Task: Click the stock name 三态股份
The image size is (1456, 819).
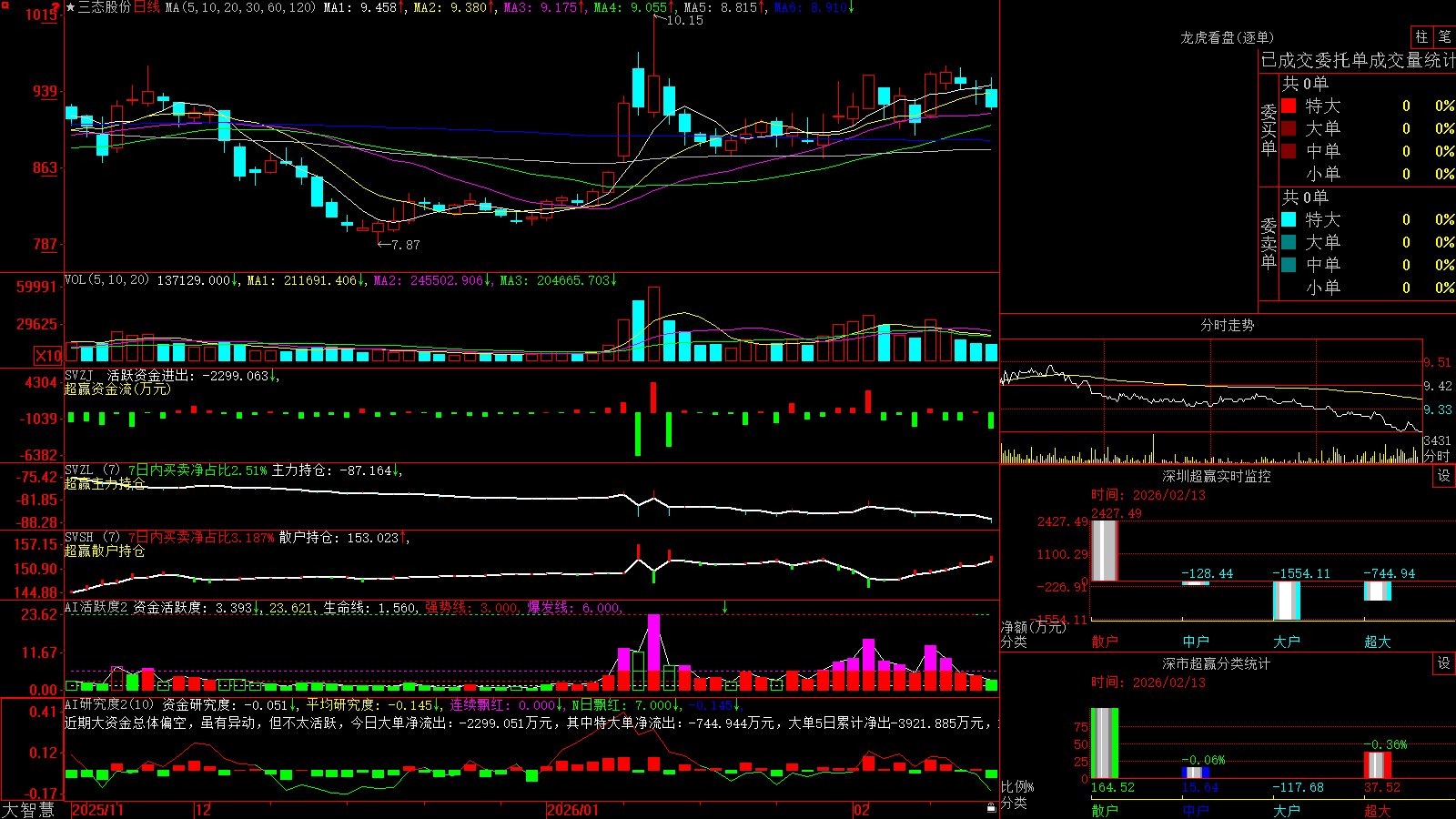Action: [105, 7]
